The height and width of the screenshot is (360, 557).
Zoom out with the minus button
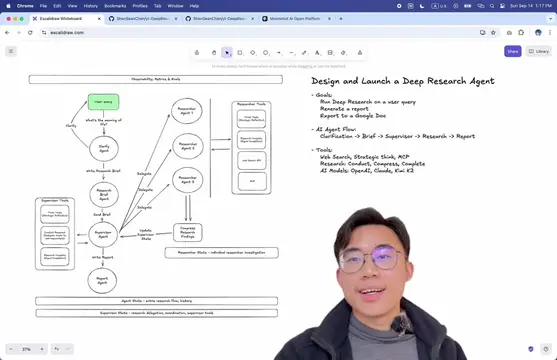click(x=11, y=349)
